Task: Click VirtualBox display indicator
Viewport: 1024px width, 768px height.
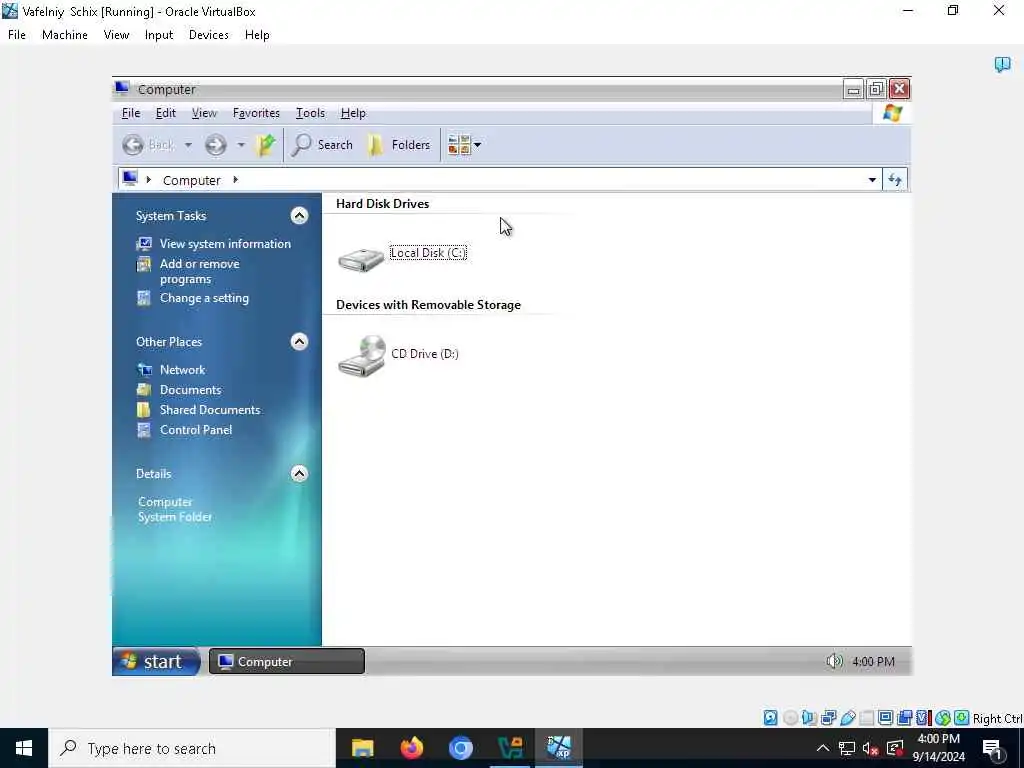Action: point(886,718)
